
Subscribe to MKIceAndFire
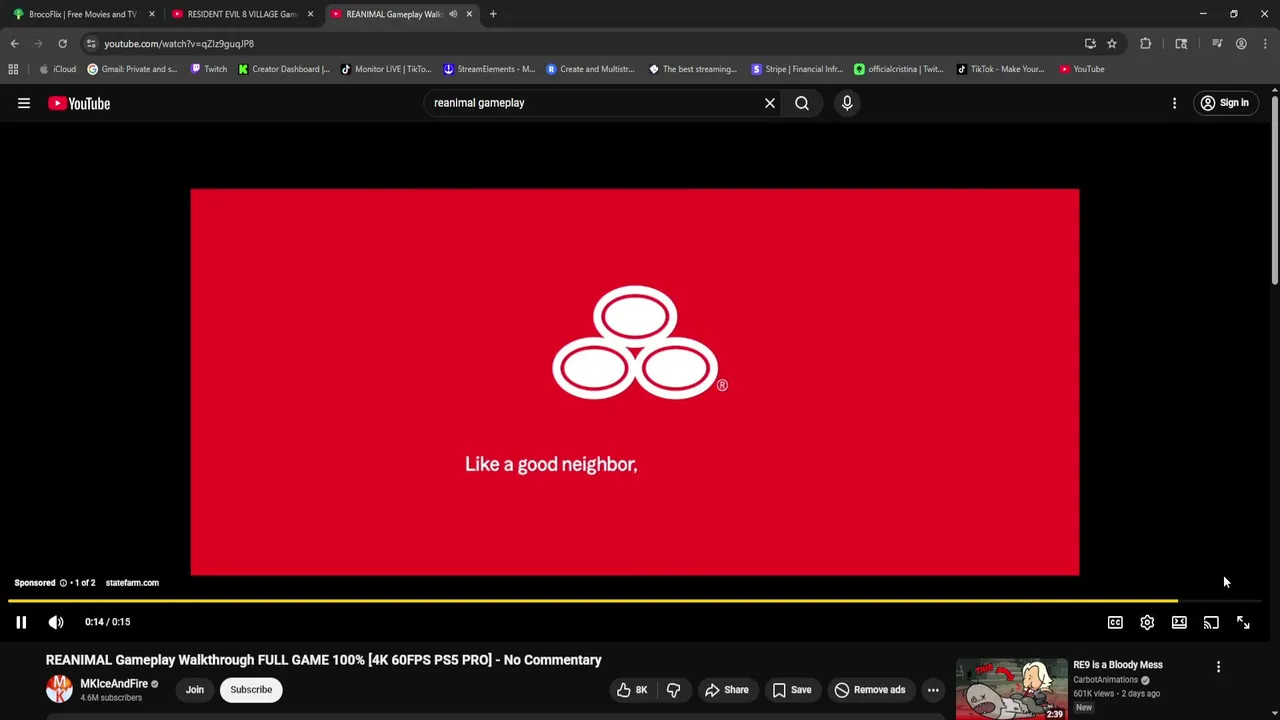(x=251, y=690)
